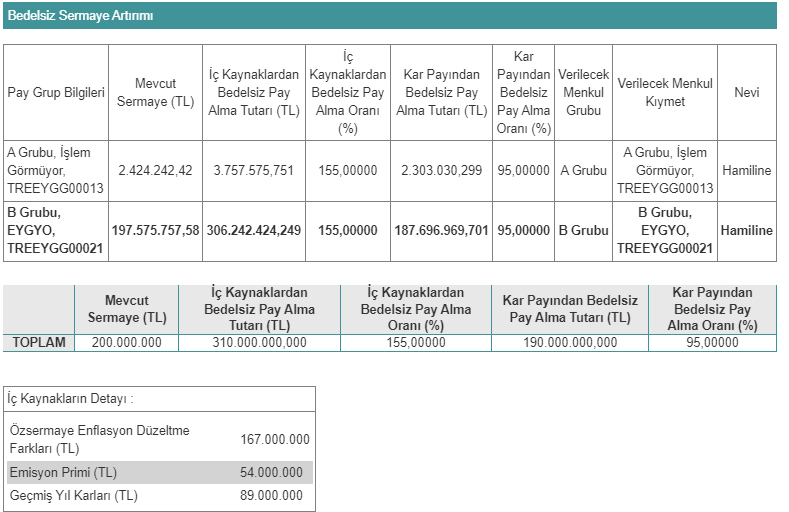Click the TOPLAM row label
Viewport: 789px width, 512px height.
(x=39, y=343)
